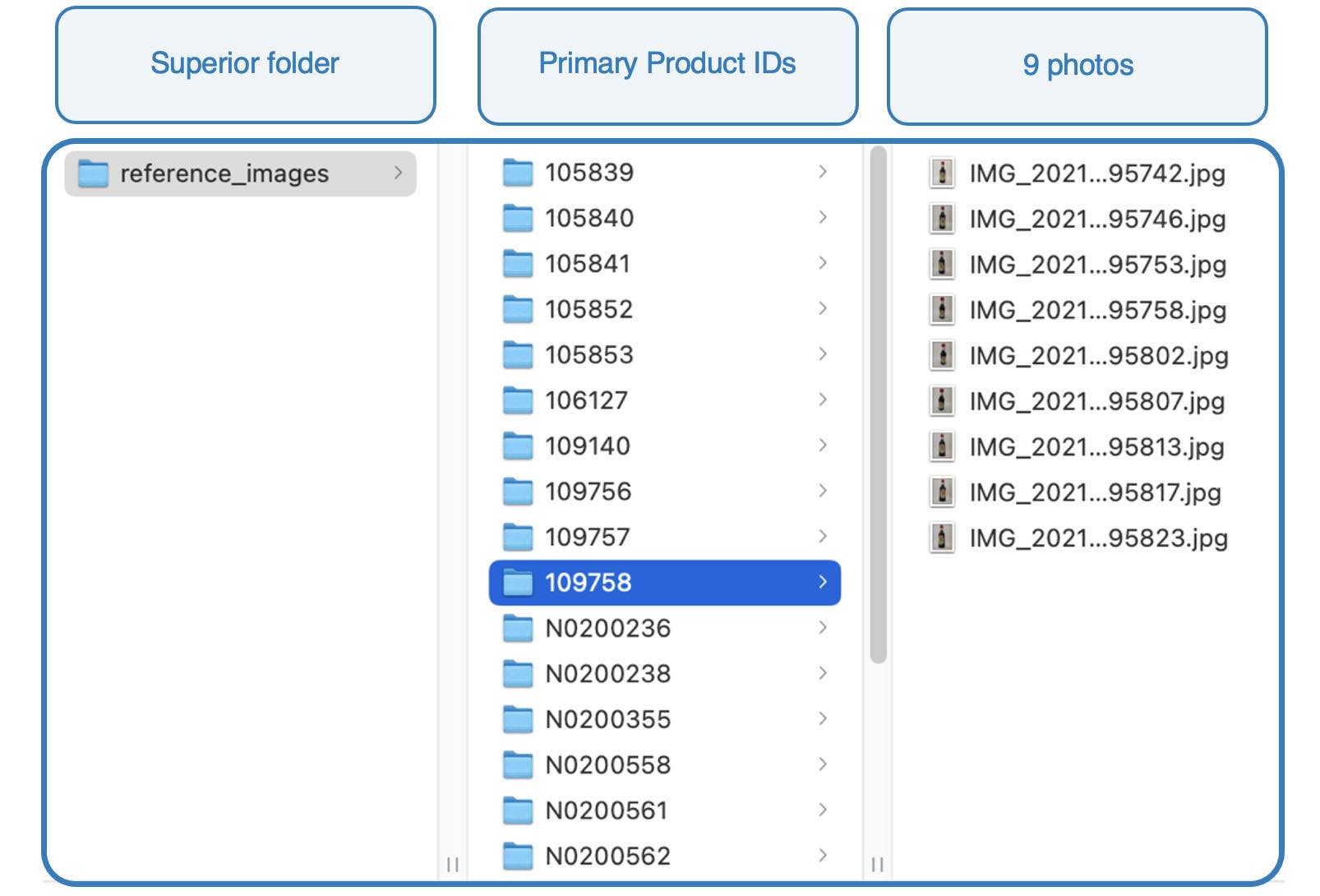Select the bottle thumbnail of IMG_2021...95746.jpg
This screenshot has width=1320, height=896.
942,219
